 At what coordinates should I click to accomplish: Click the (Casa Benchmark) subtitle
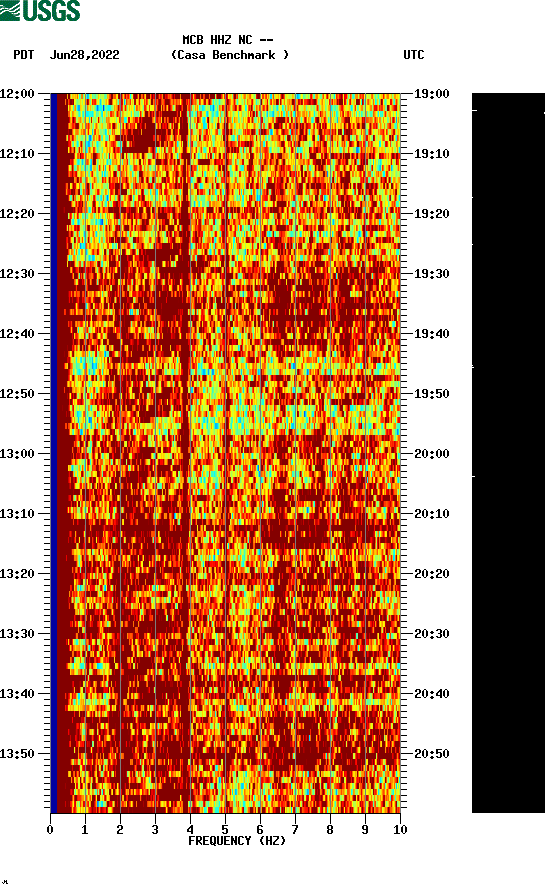pyautogui.click(x=230, y=55)
